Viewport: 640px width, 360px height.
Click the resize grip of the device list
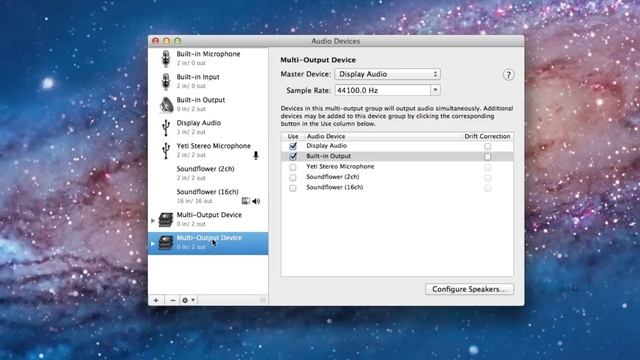263,300
